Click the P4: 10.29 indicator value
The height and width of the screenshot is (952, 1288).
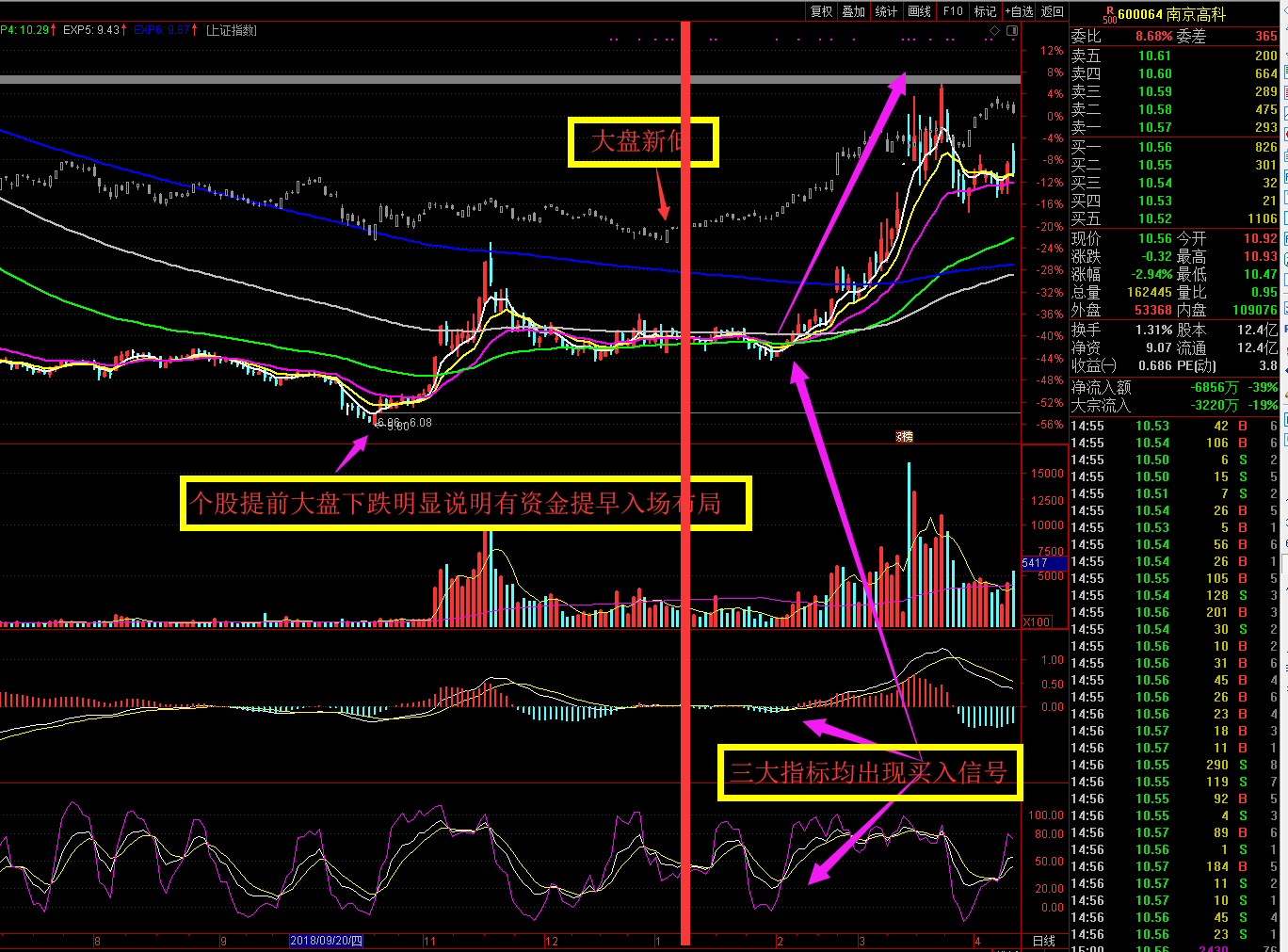pyautogui.click(x=28, y=30)
